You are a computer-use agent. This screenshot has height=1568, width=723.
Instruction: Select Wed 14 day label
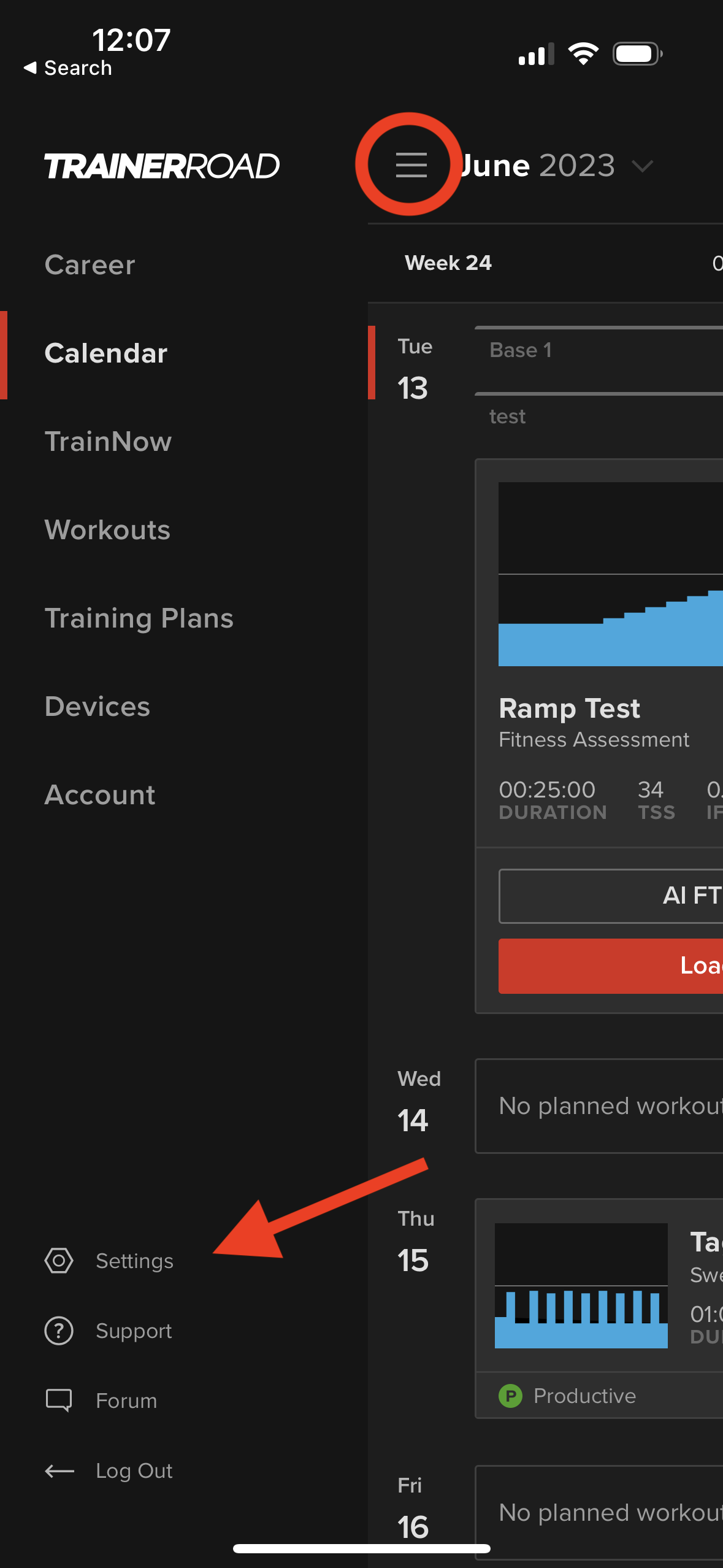(x=419, y=1102)
